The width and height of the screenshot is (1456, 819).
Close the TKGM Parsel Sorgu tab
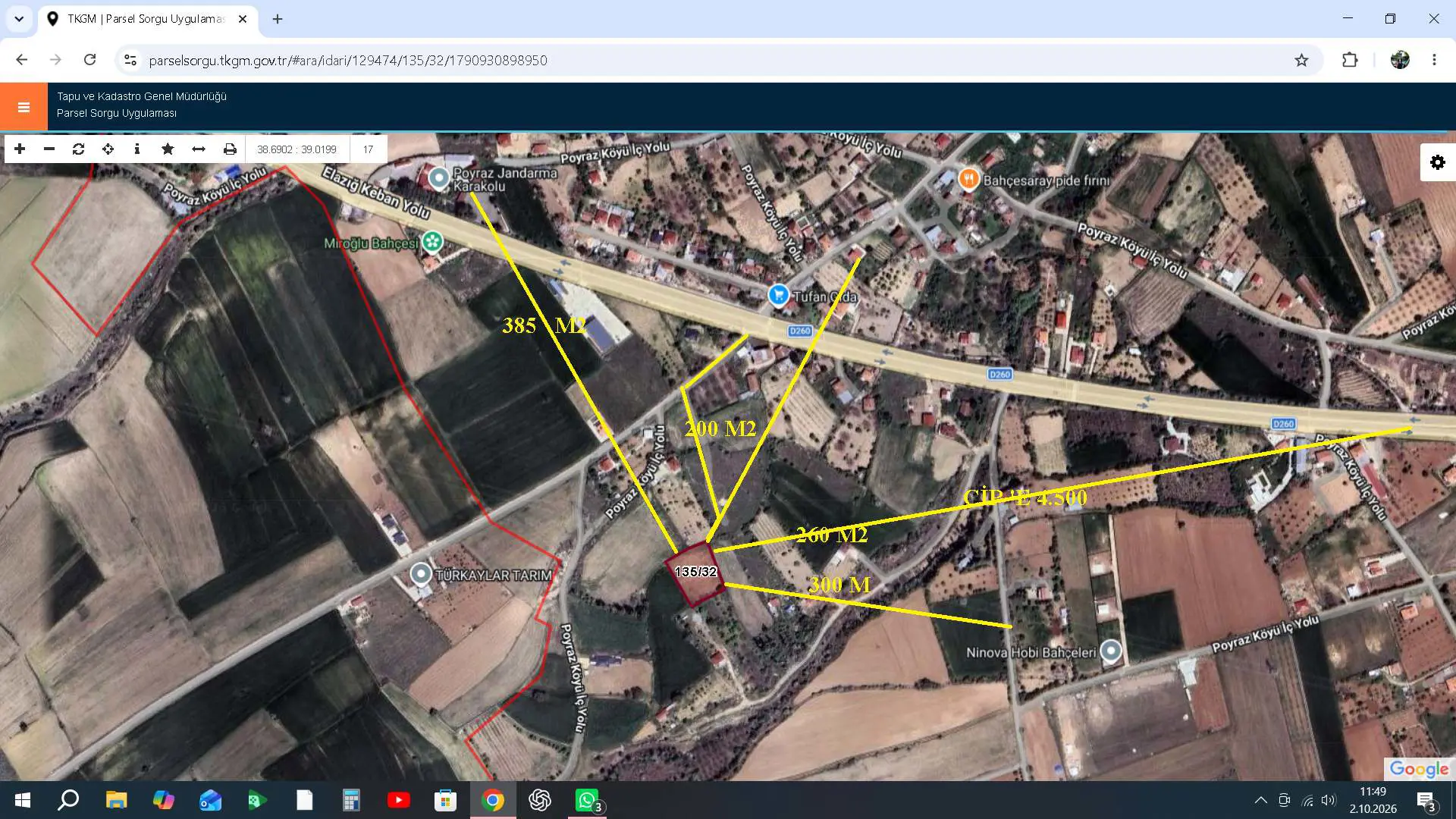tap(243, 19)
